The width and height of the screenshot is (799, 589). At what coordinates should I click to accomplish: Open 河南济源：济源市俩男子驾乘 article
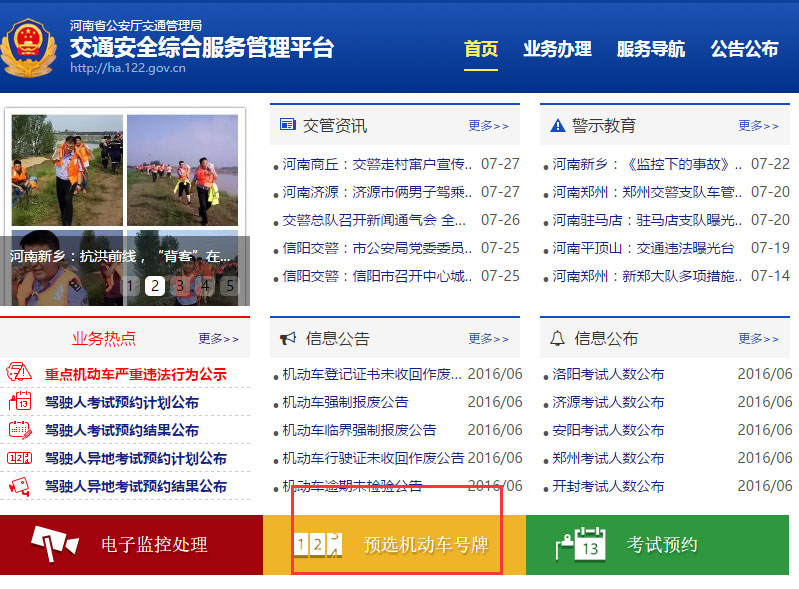pos(377,192)
